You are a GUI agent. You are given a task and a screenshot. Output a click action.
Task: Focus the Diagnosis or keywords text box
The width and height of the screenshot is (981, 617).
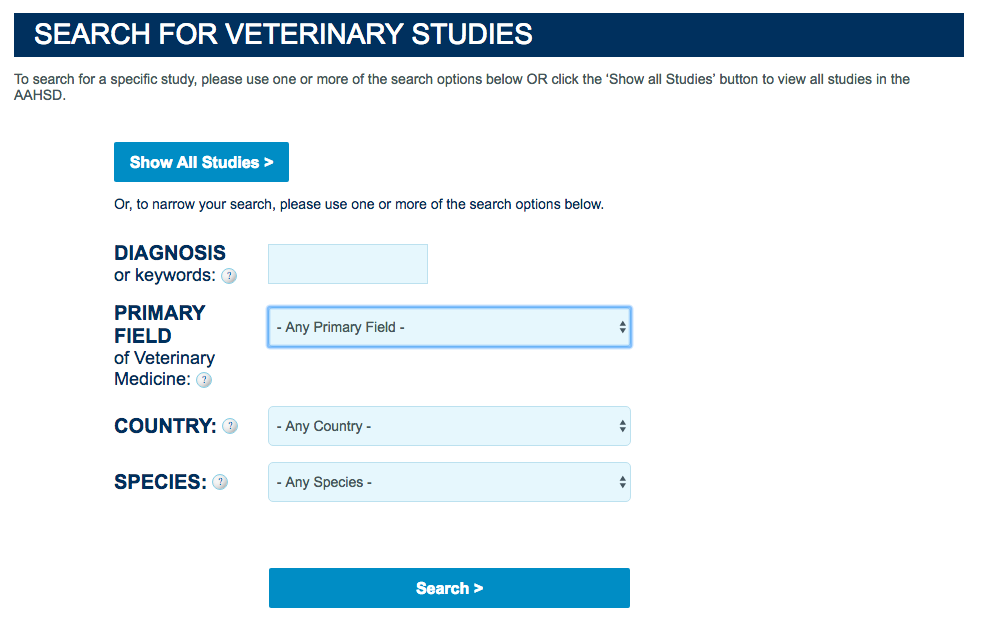(x=348, y=264)
